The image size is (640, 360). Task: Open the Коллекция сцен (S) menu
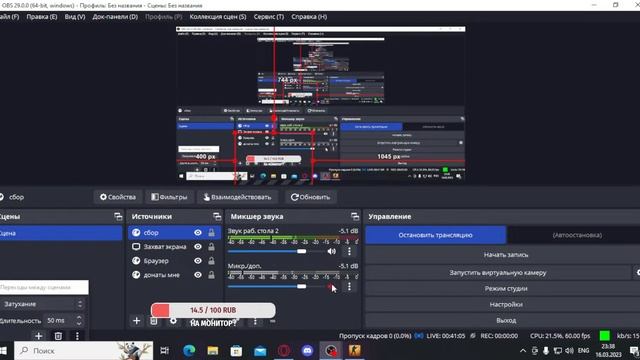[218, 17]
